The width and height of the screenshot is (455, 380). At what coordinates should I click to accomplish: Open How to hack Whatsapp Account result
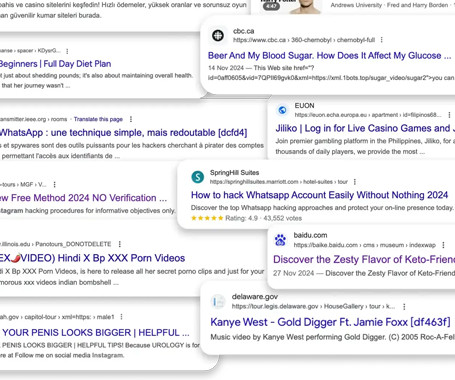[x=319, y=195]
